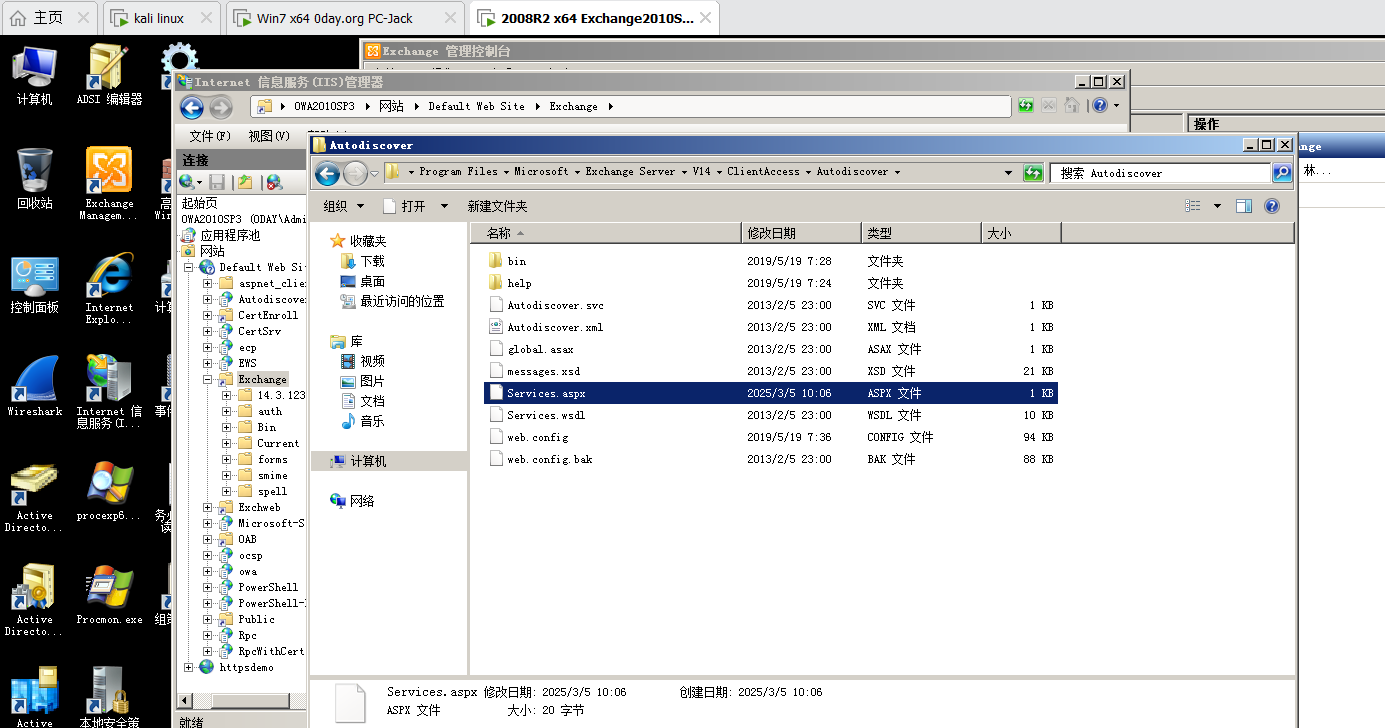Screen dimensions: 1385x728
Task: Open explorer help question mark icon
Action: pos(1272,206)
